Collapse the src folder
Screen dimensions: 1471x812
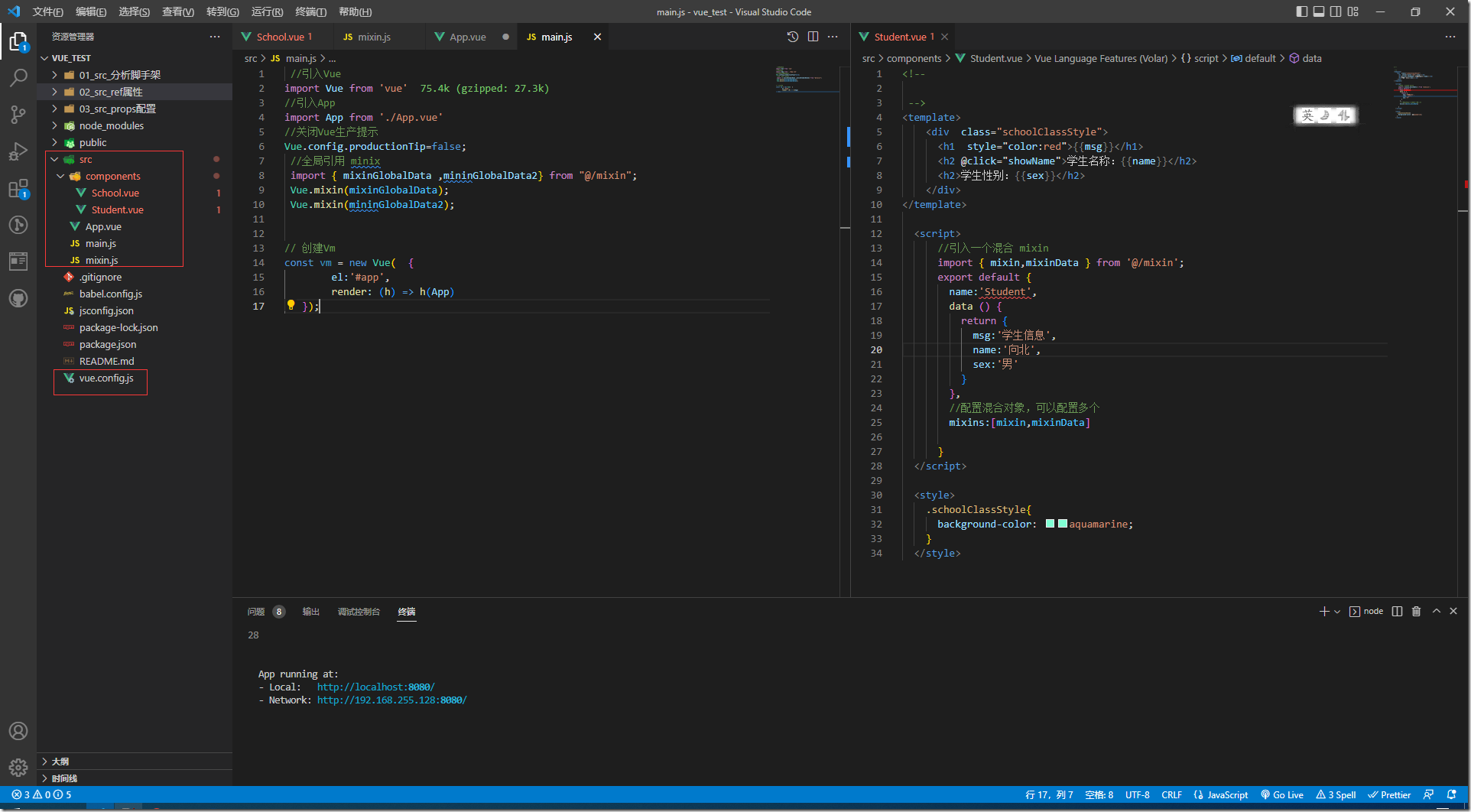coord(55,159)
